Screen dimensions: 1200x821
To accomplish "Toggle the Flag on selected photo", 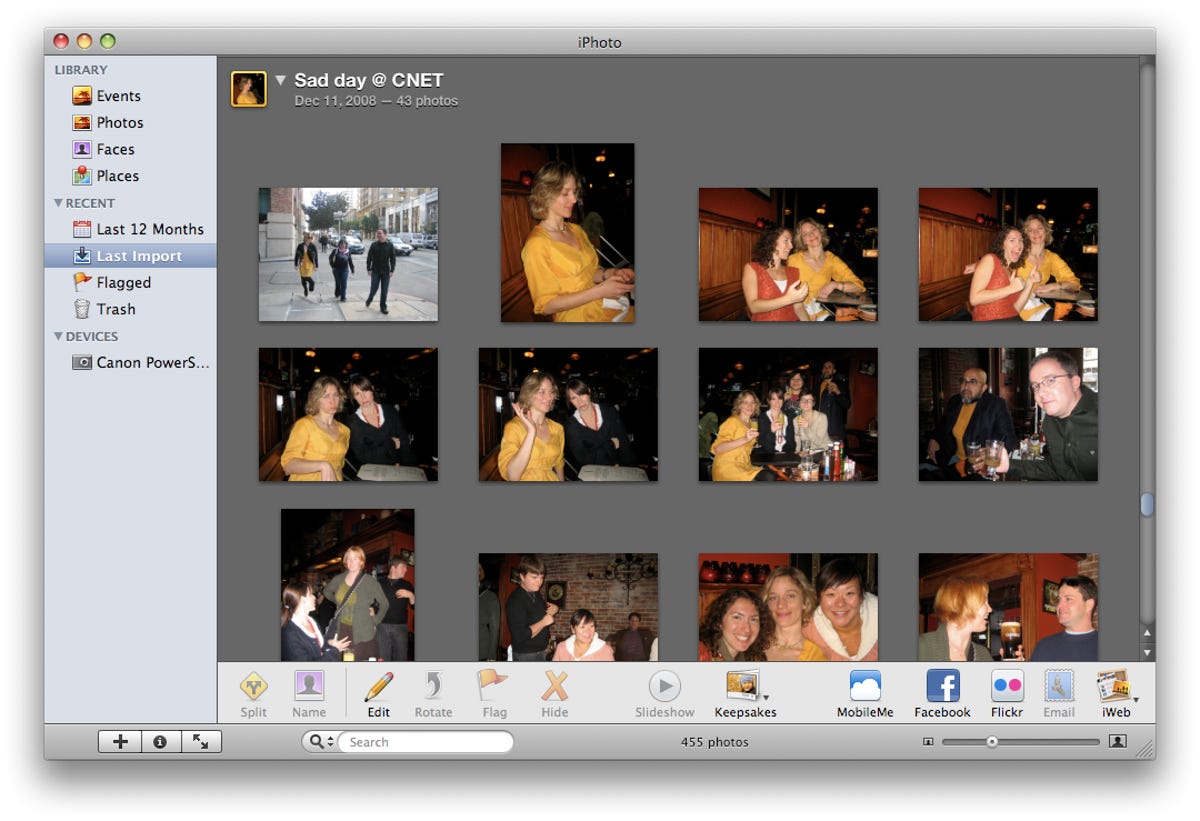I will pos(493,687).
